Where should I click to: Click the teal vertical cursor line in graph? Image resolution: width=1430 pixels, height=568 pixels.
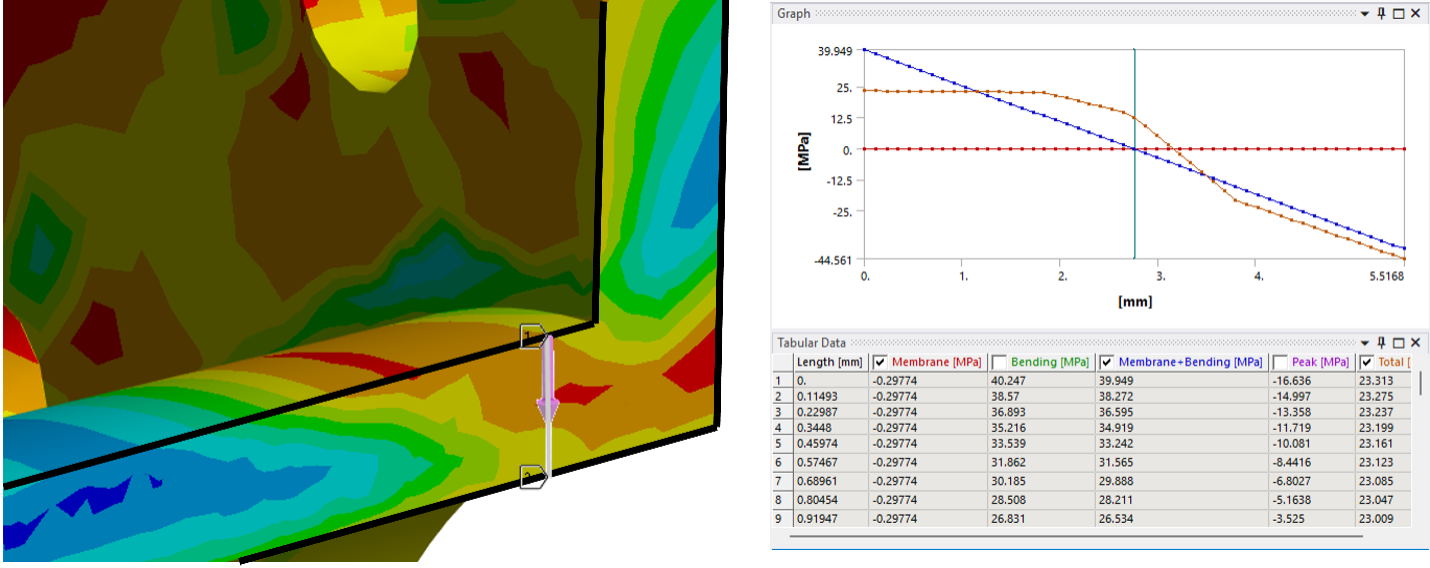click(1134, 153)
